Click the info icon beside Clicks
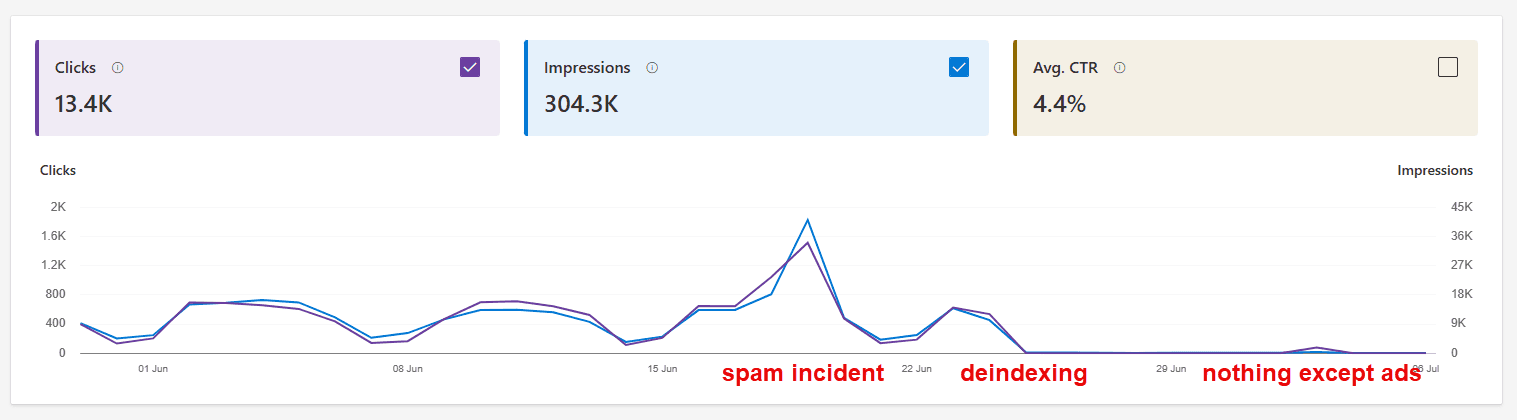Viewport: 1517px width, 420px height. click(x=117, y=68)
